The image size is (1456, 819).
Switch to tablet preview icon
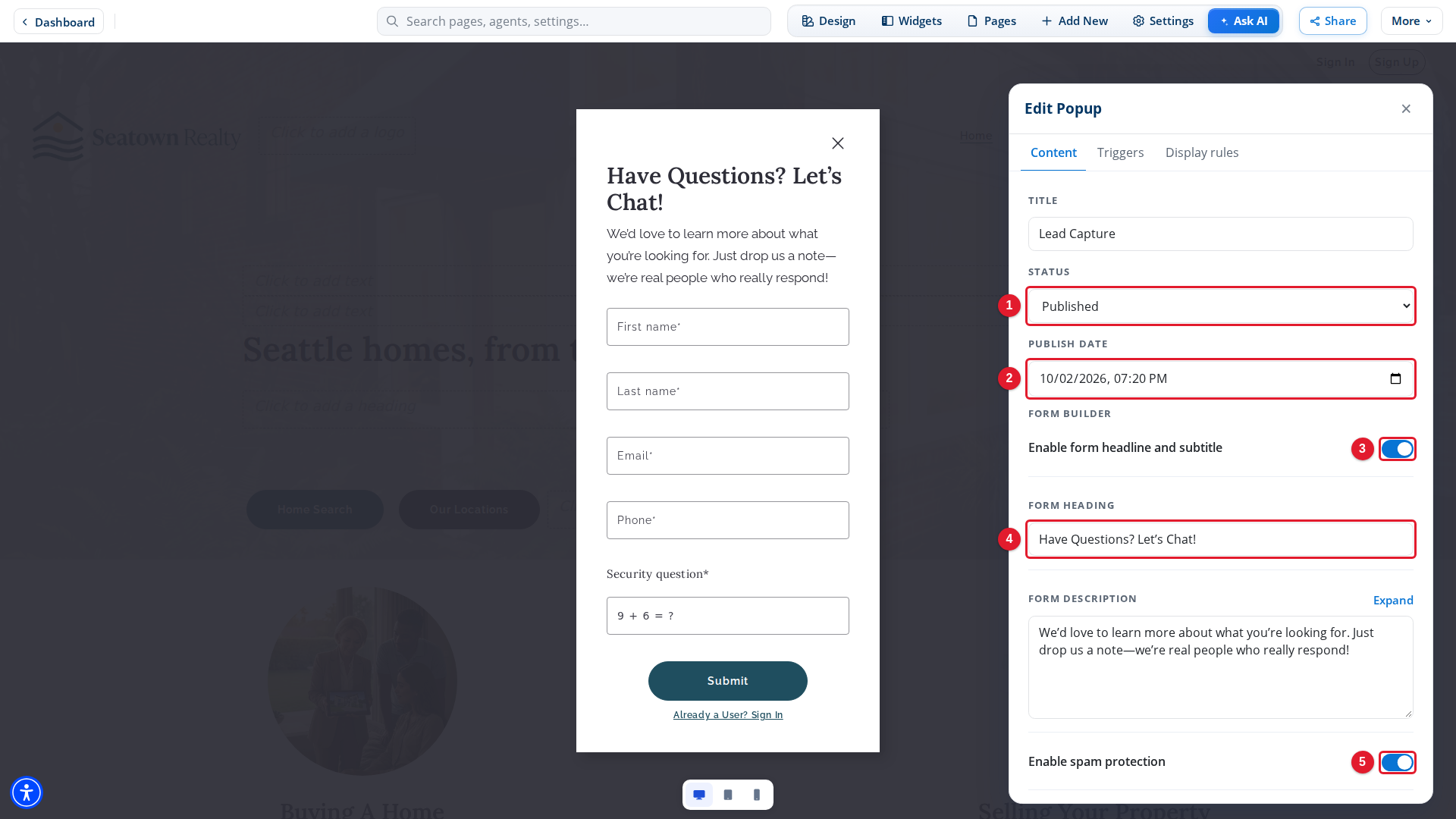(728, 795)
